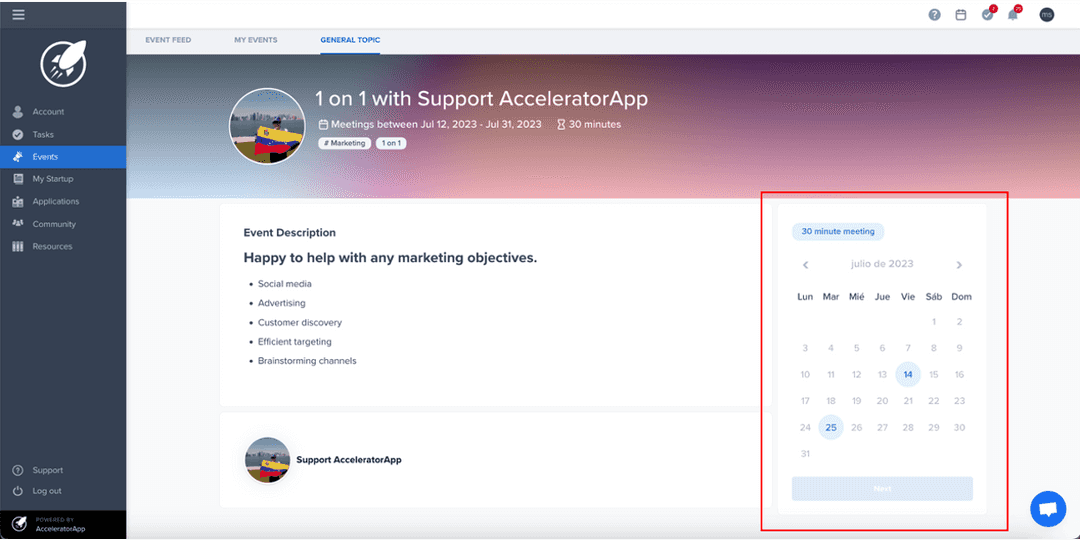Click the Community people icon
This screenshot has width=1080, height=540.
coord(19,224)
